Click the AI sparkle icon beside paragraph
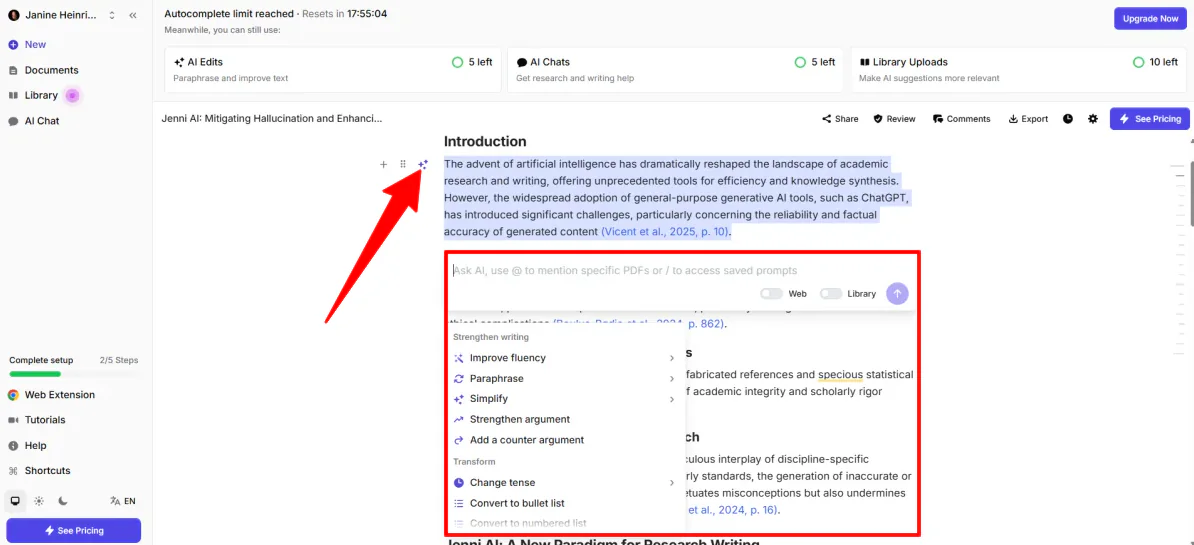 pos(423,164)
